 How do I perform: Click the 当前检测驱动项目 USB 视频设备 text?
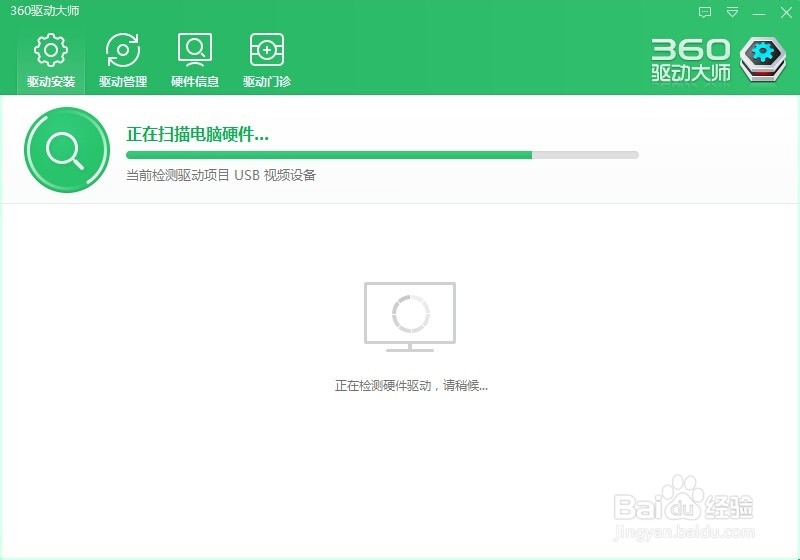pos(221,175)
